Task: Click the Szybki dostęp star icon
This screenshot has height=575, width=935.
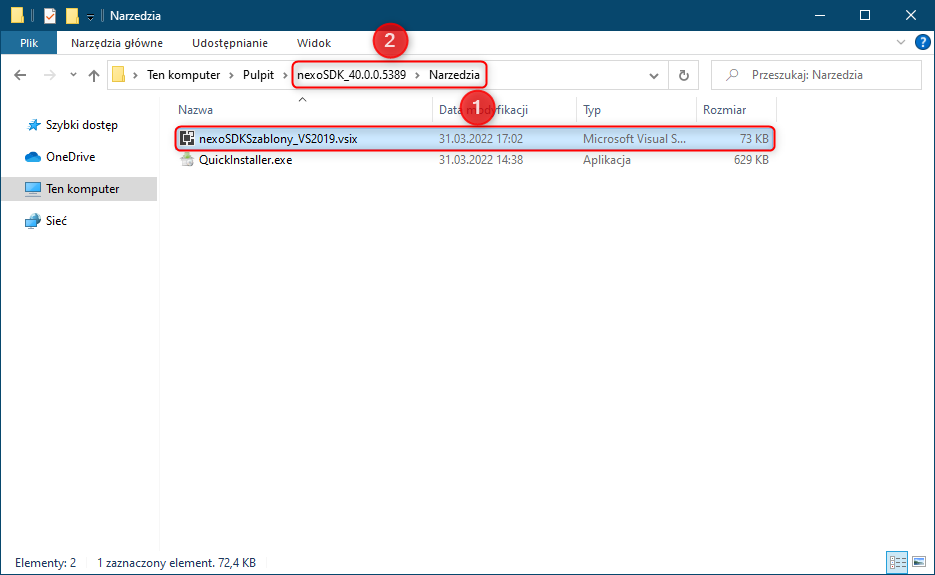Action: pyautogui.click(x=33, y=125)
